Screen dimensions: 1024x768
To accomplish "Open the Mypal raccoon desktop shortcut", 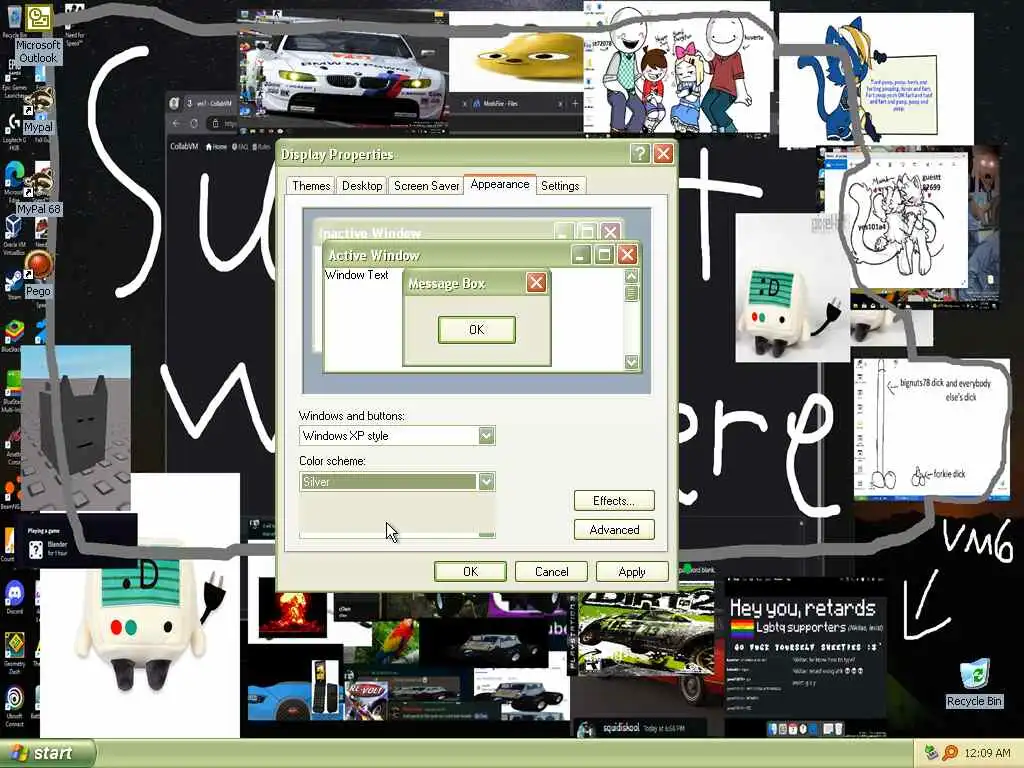I will tap(39, 111).
